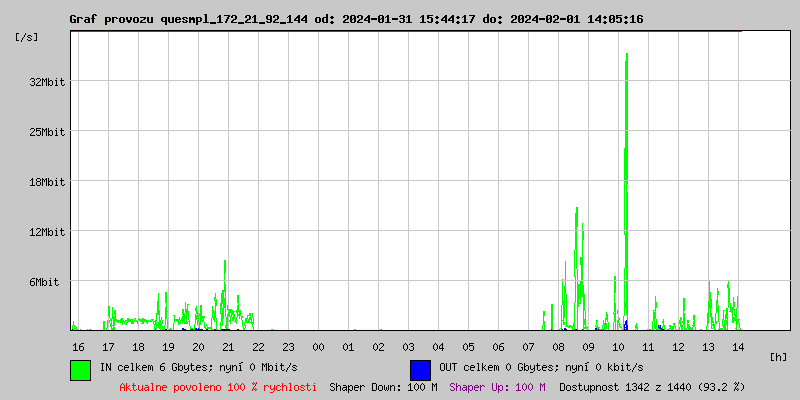Click the '21' hour marker on x-axis

click(228, 347)
